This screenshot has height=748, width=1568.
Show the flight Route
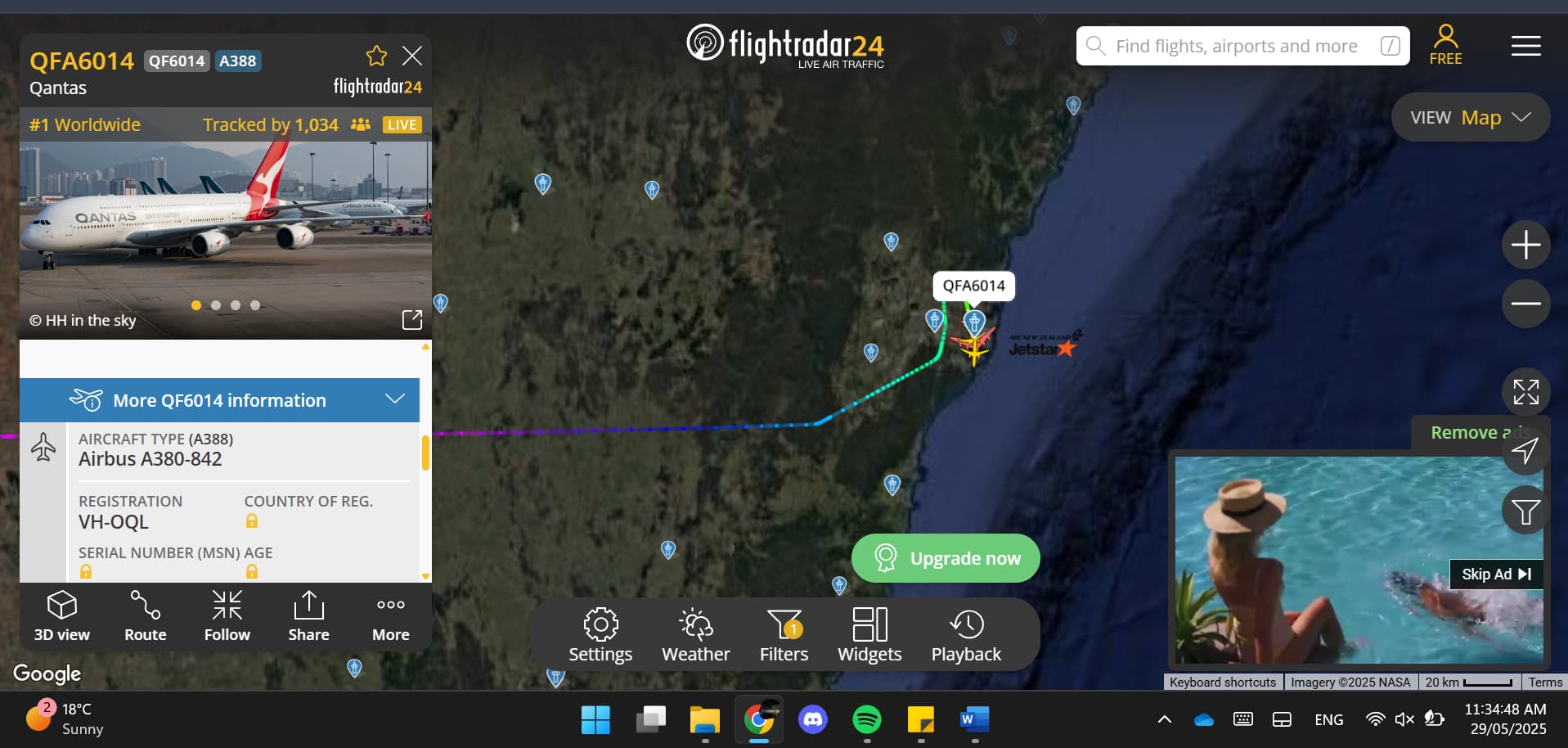[146, 616]
